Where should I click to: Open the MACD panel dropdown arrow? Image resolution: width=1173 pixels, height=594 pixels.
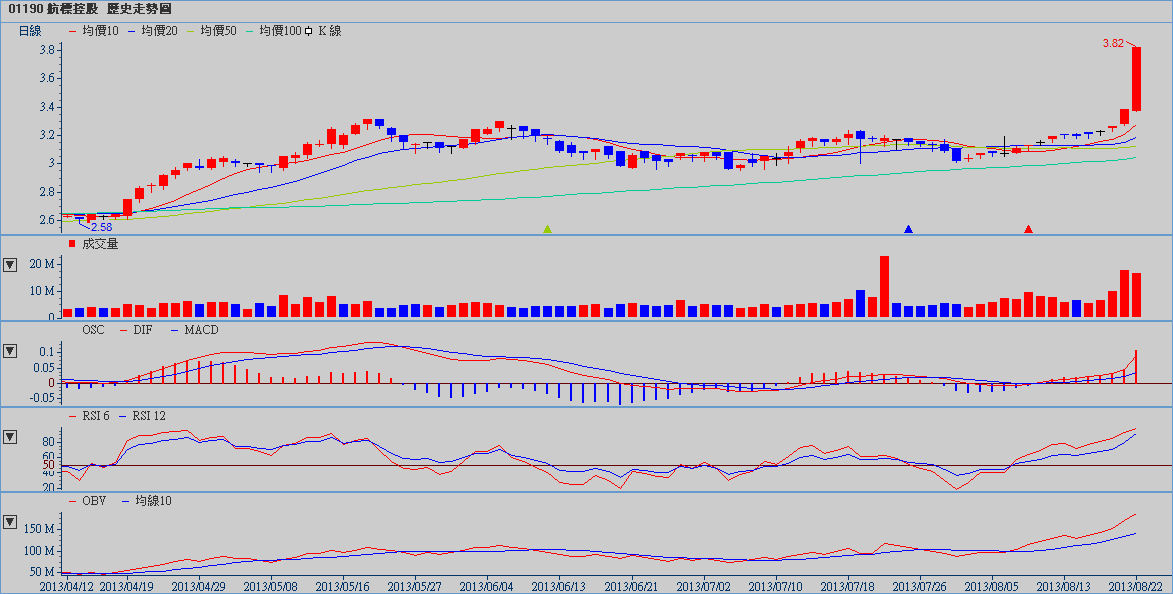pos(10,351)
